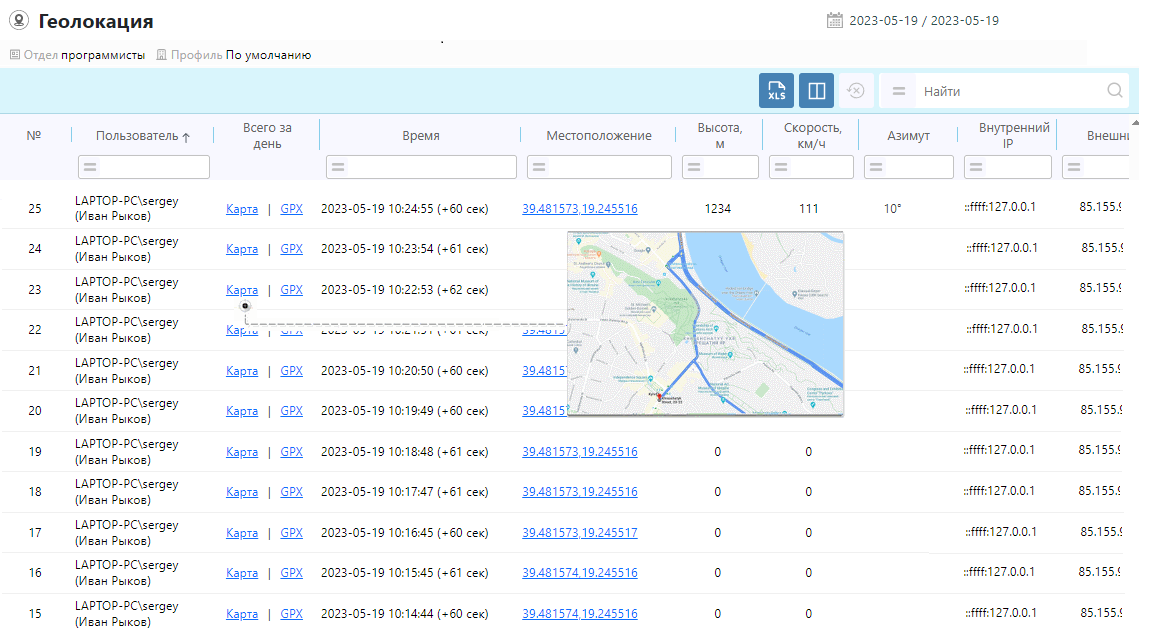Open coordinates link in row 17
This screenshot has width=1152, height=644.
coord(579,533)
